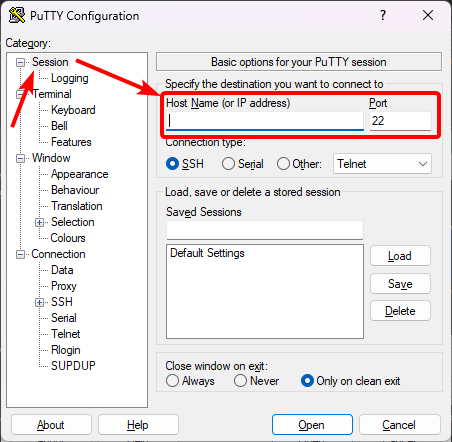Open the Telnet connection type dropdown
The height and width of the screenshot is (442, 452).
[x=382, y=164]
